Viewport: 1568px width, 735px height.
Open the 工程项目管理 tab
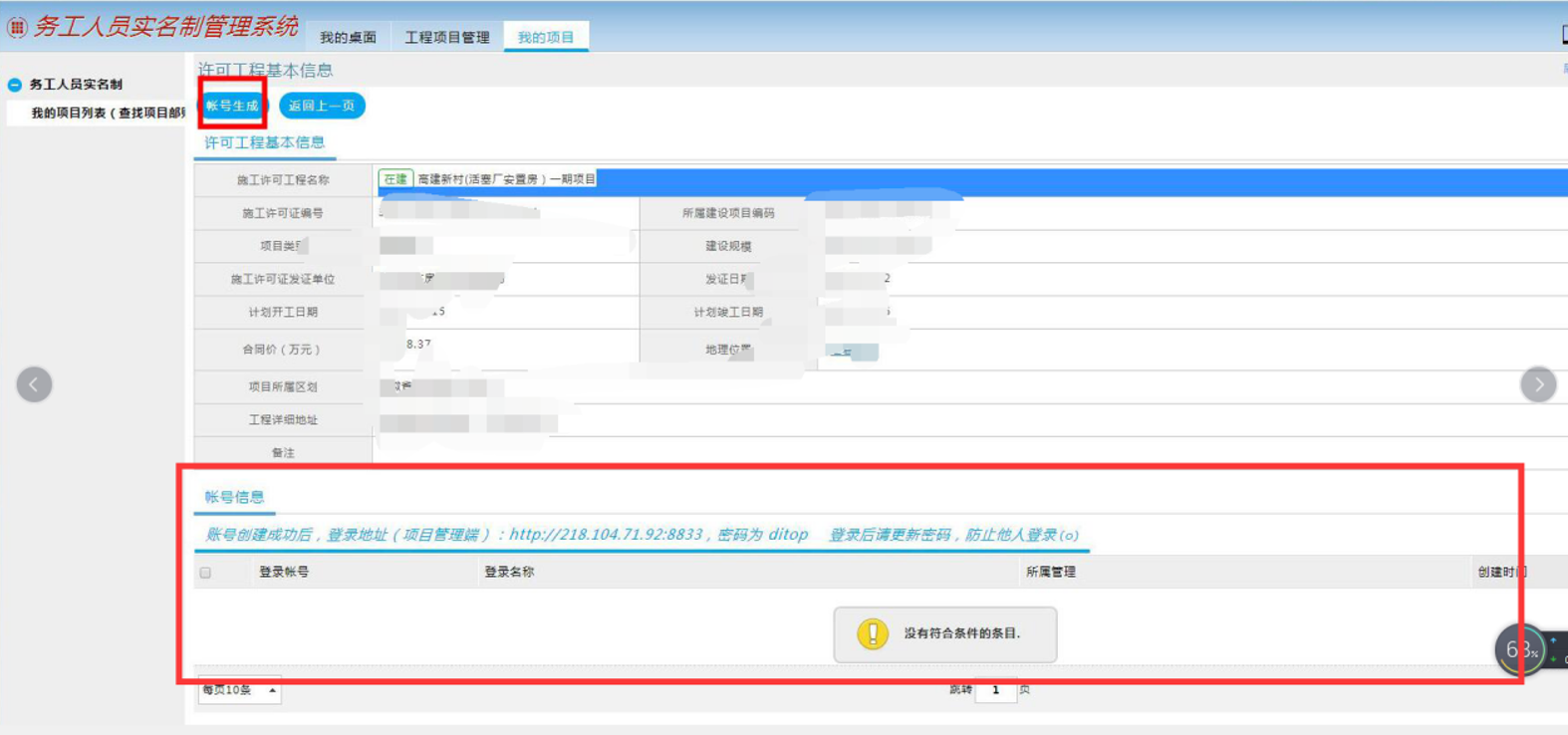point(446,38)
